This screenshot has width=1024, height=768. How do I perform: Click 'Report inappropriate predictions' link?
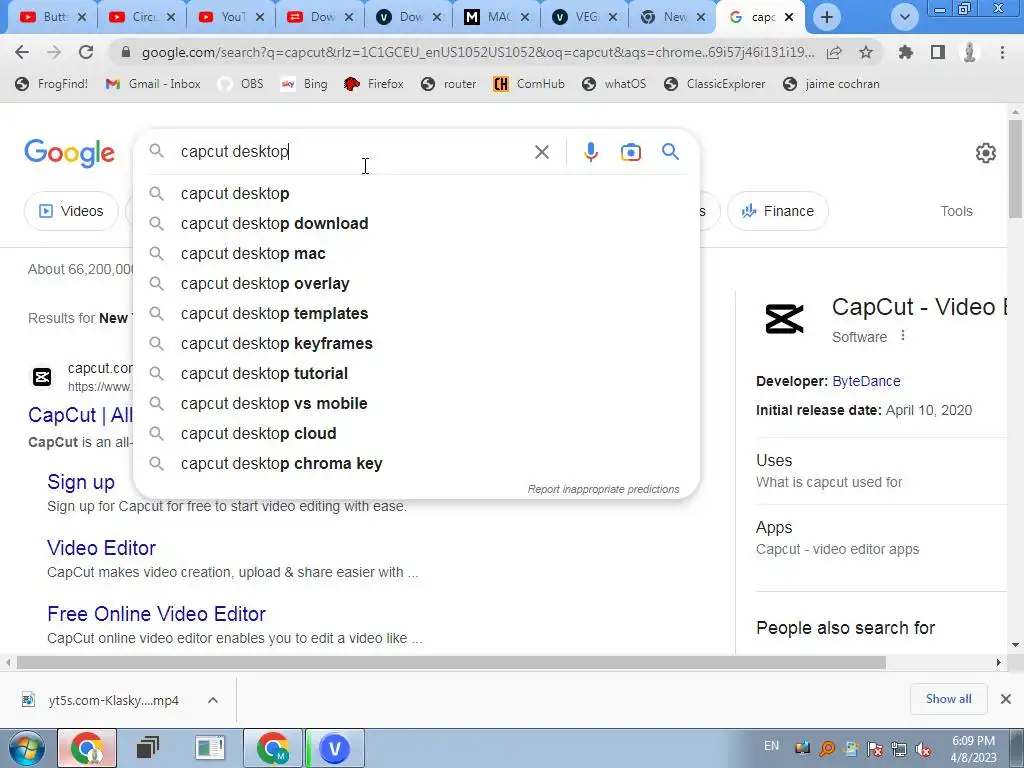coord(603,489)
